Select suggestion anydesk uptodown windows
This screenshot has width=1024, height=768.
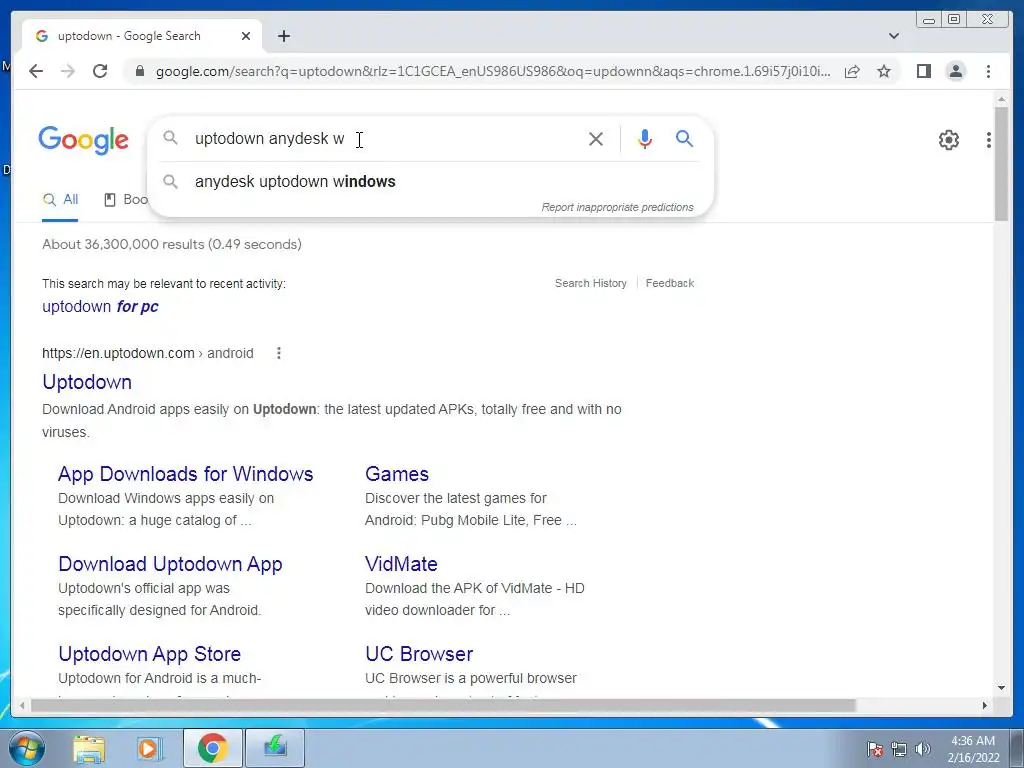pyautogui.click(x=431, y=182)
